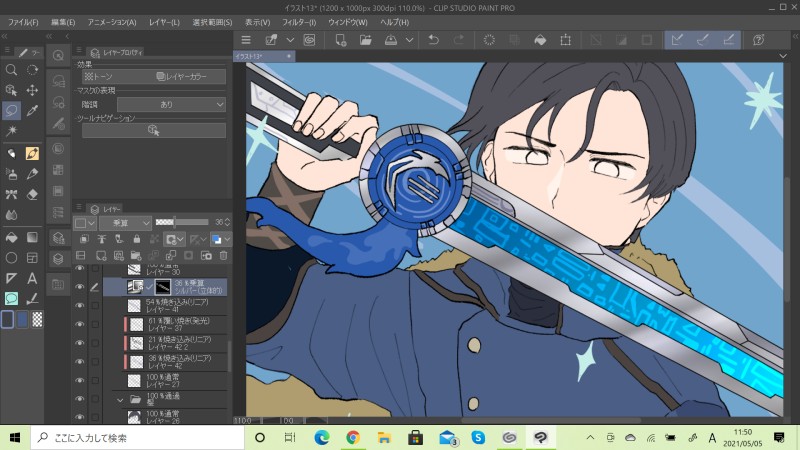This screenshot has height=450, width=800.
Task: Toggle the first snap-to-ruler button in command bar
Action: [x=677, y=40]
